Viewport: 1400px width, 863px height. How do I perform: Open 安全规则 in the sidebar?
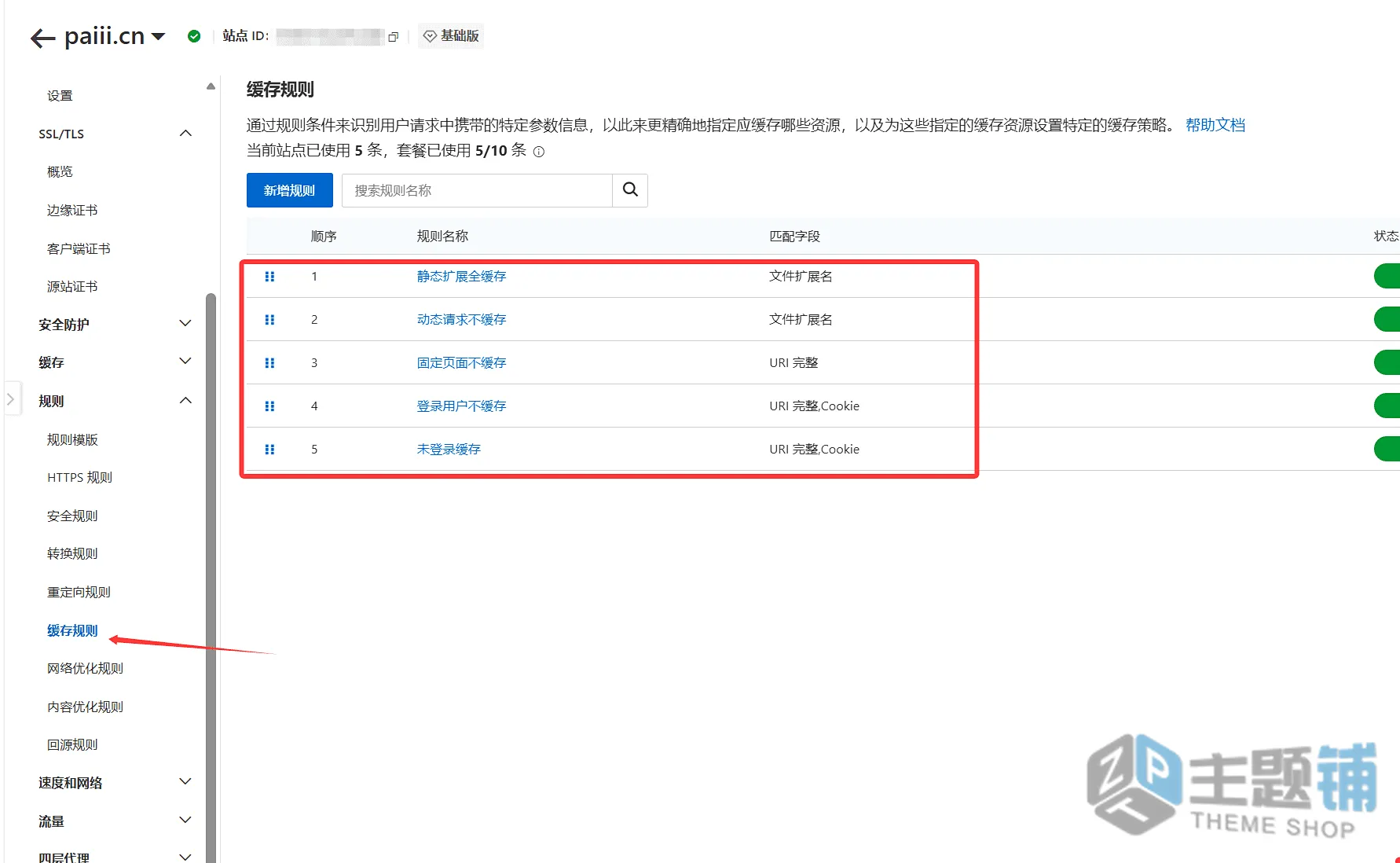click(72, 516)
